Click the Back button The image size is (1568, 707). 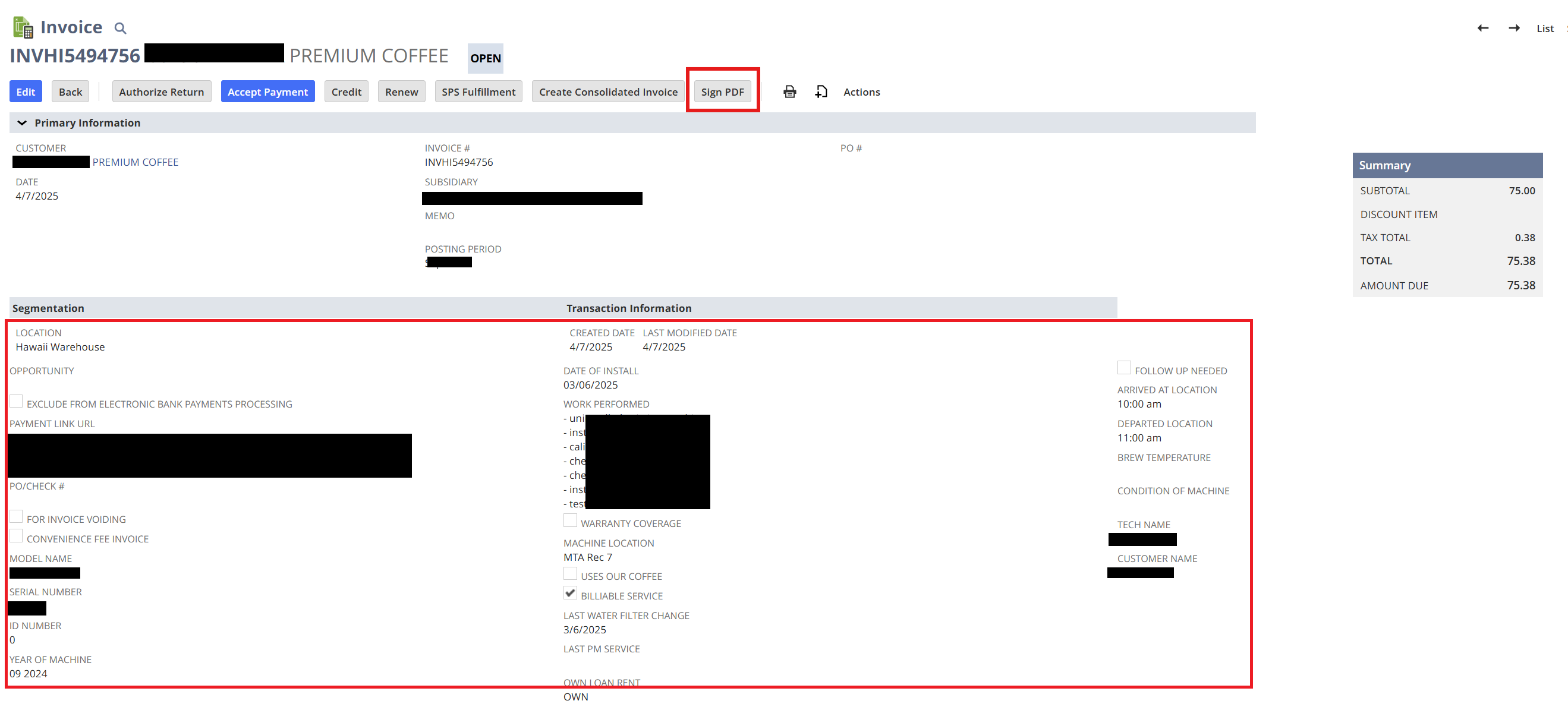coord(71,92)
